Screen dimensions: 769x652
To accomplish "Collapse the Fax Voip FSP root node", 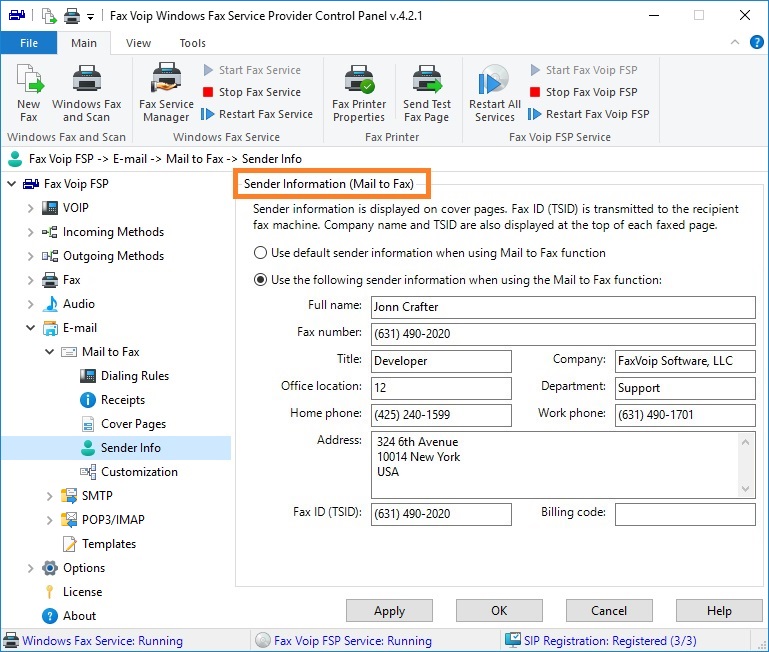I will click(x=11, y=184).
